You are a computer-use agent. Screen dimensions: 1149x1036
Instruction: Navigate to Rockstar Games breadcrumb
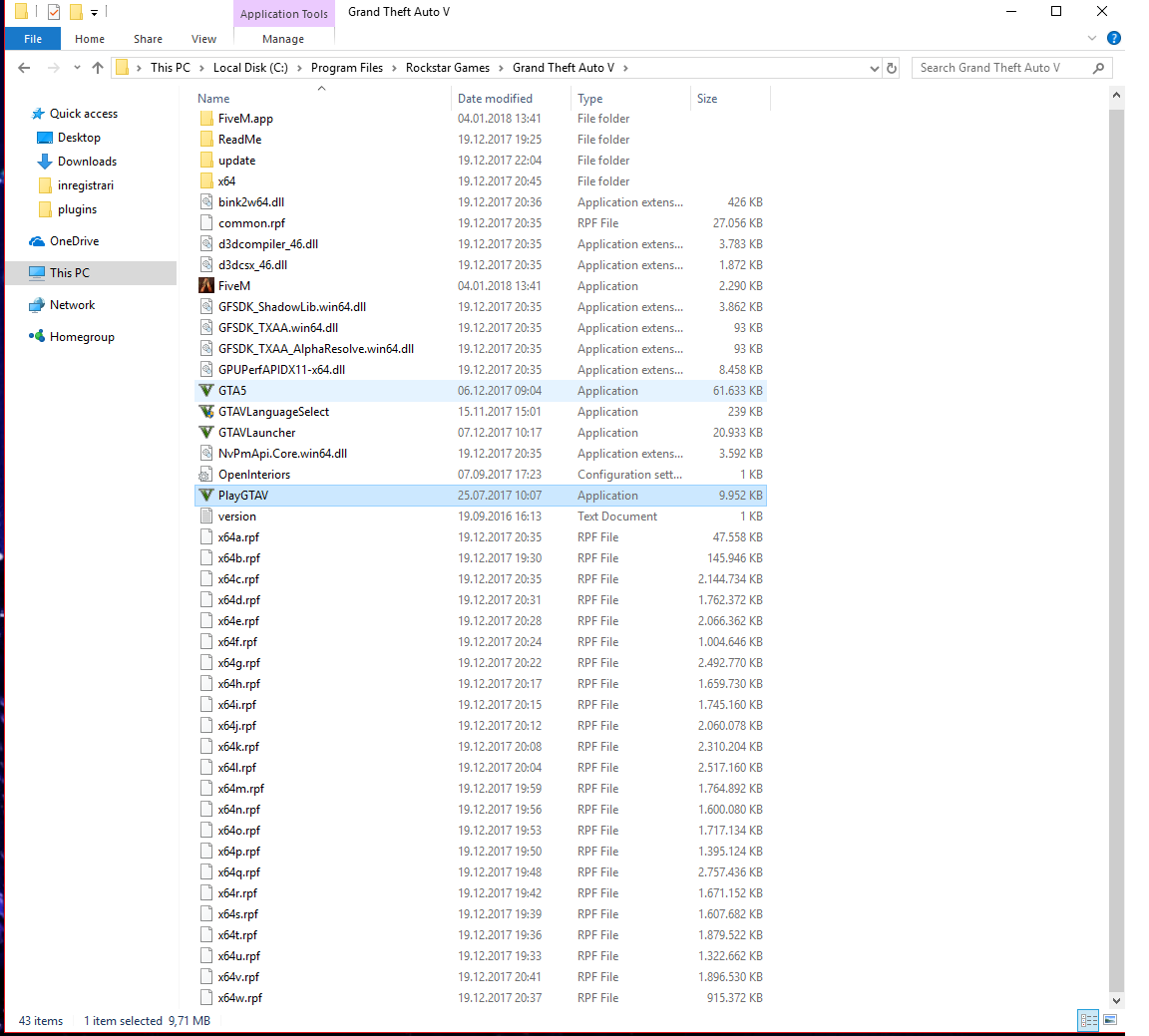click(x=448, y=68)
